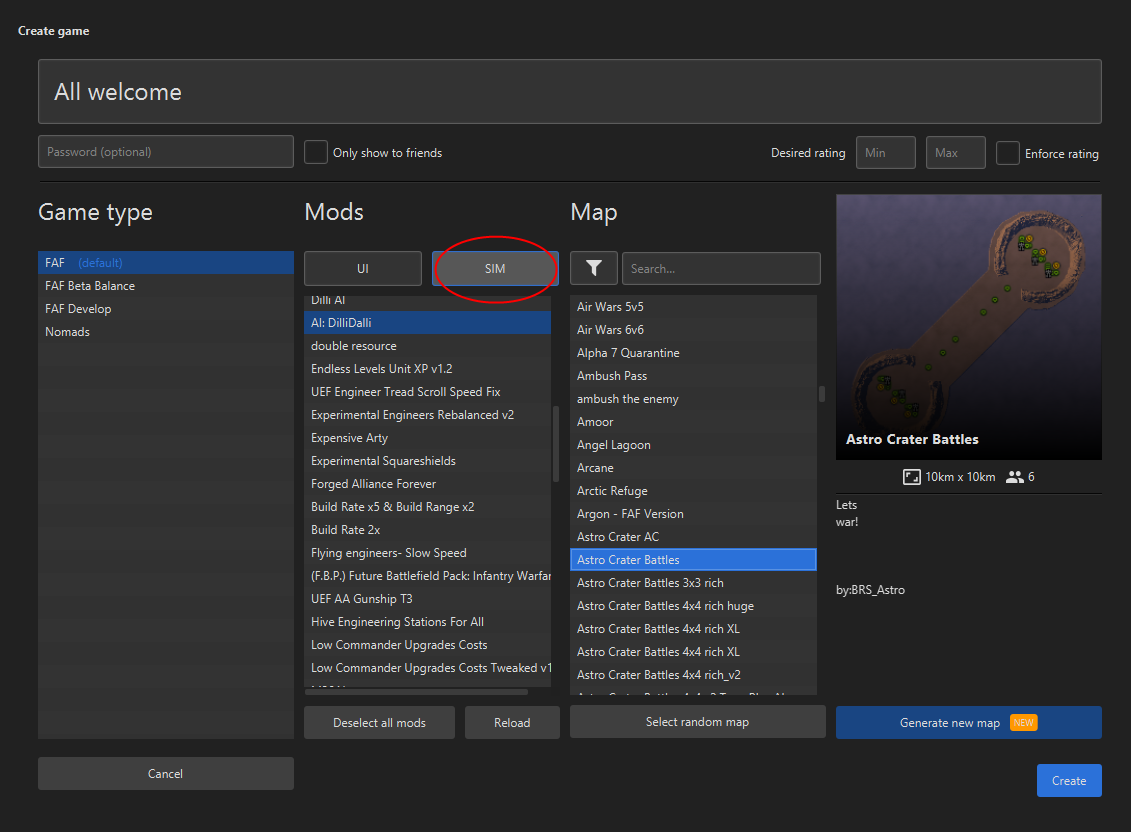The height and width of the screenshot is (832, 1131).
Task: Choose highlighted Astro Crater Battles map row
Action: coord(693,560)
